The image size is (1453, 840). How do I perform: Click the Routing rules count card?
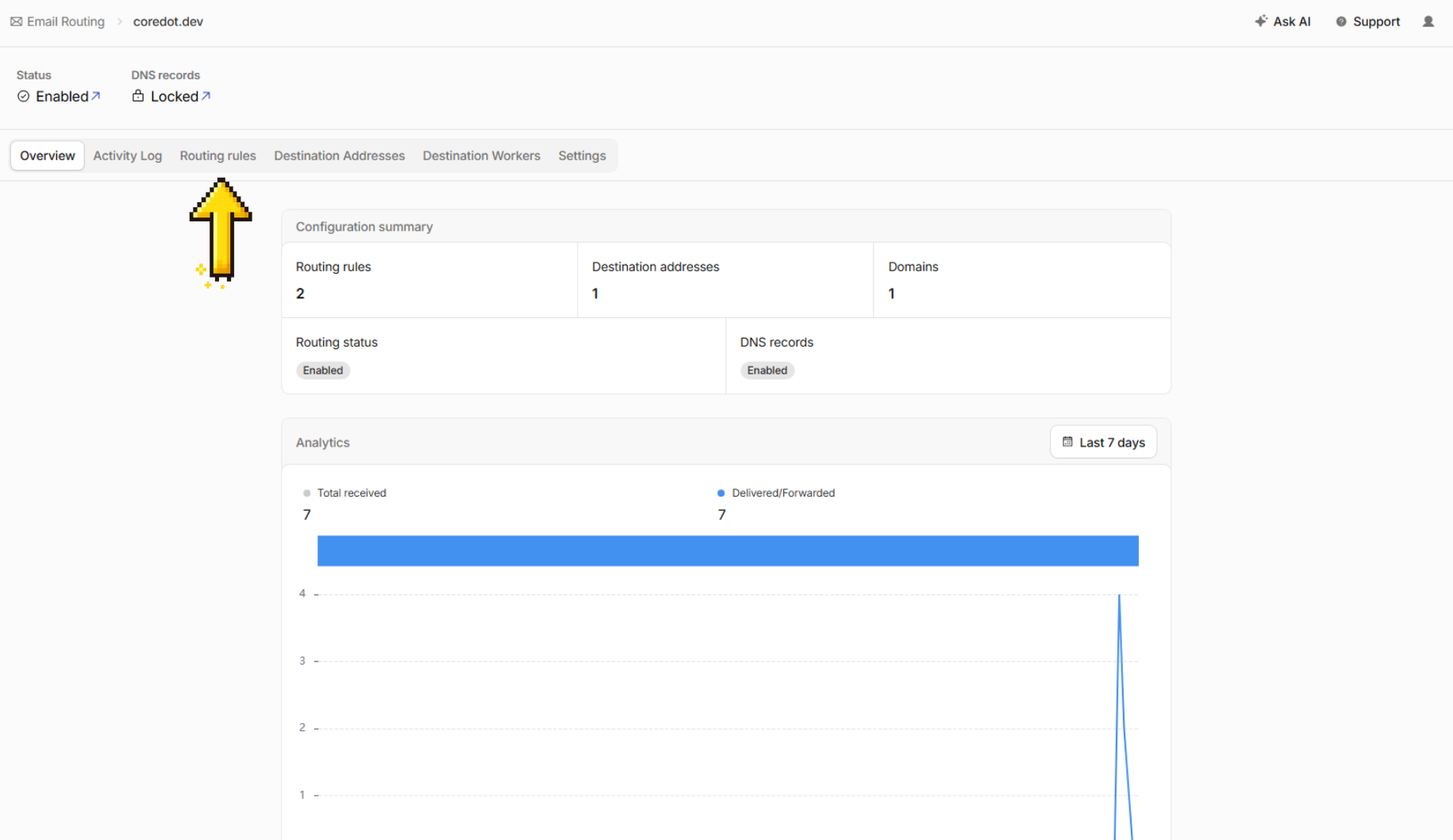[429, 280]
